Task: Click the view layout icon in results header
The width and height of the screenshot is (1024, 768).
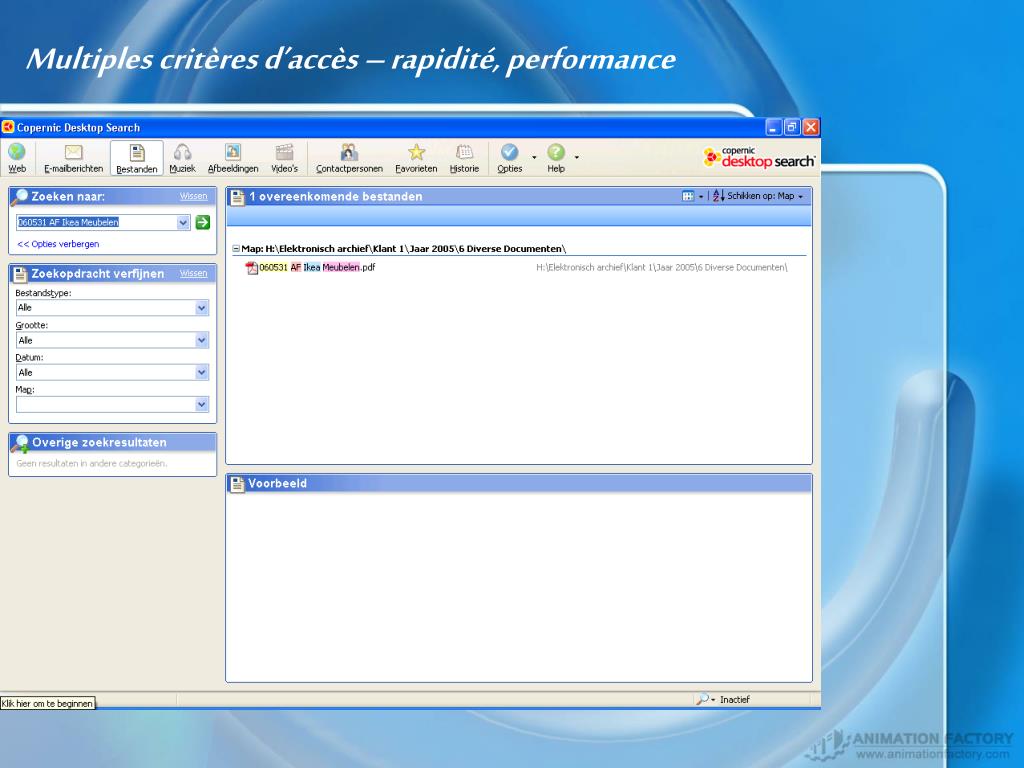Action: (x=688, y=196)
